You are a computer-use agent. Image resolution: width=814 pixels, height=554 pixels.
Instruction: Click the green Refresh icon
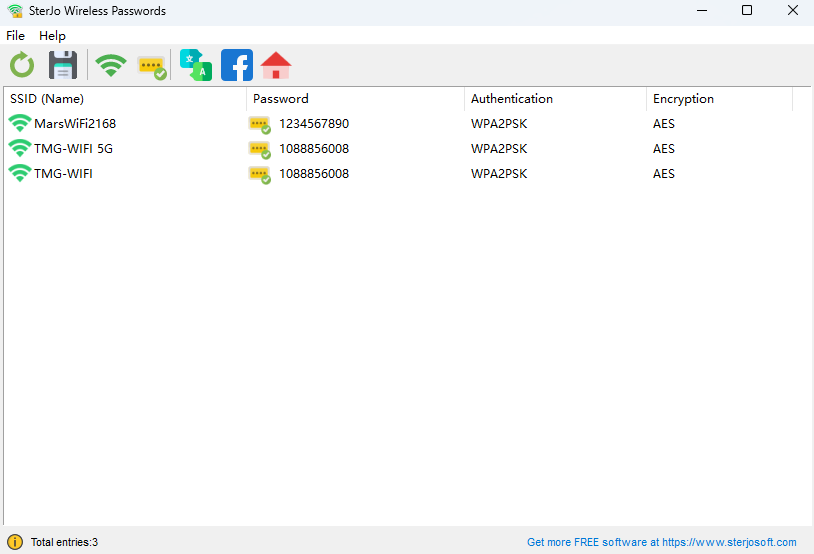click(22, 65)
